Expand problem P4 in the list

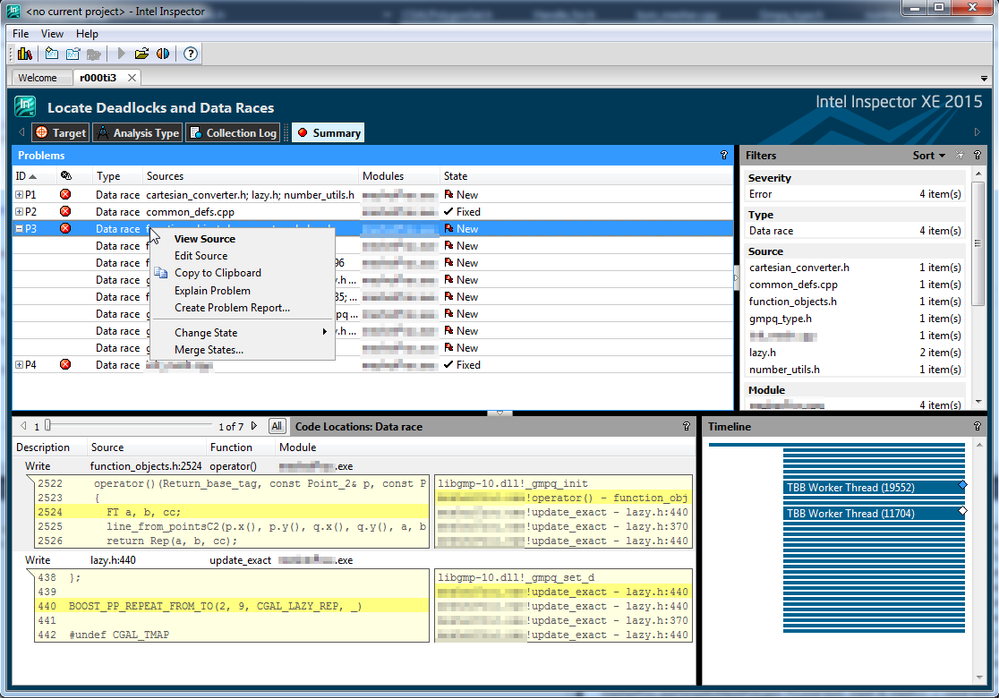(x=19, y=365)
